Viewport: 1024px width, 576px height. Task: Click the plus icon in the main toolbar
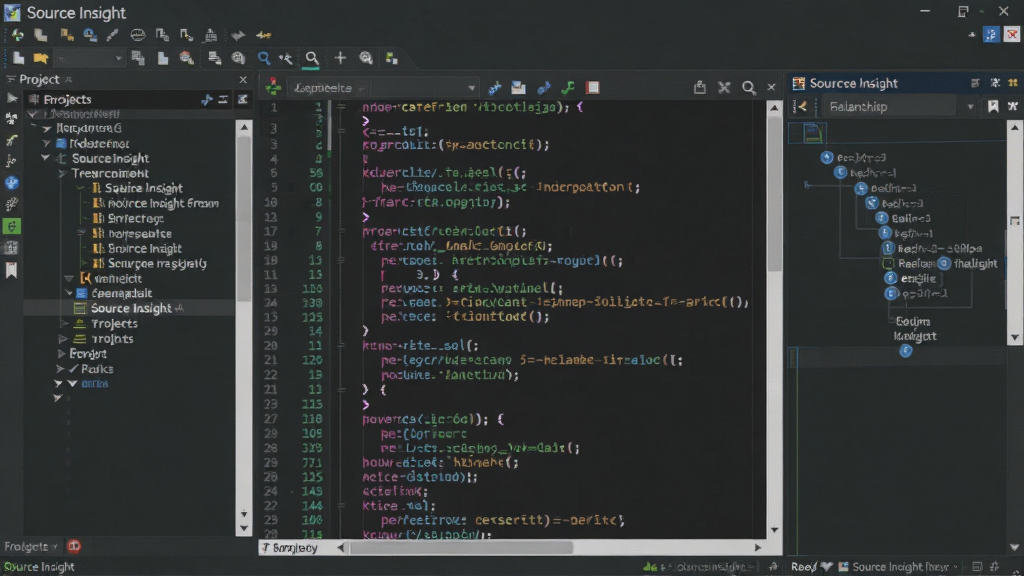click(340, 58)
